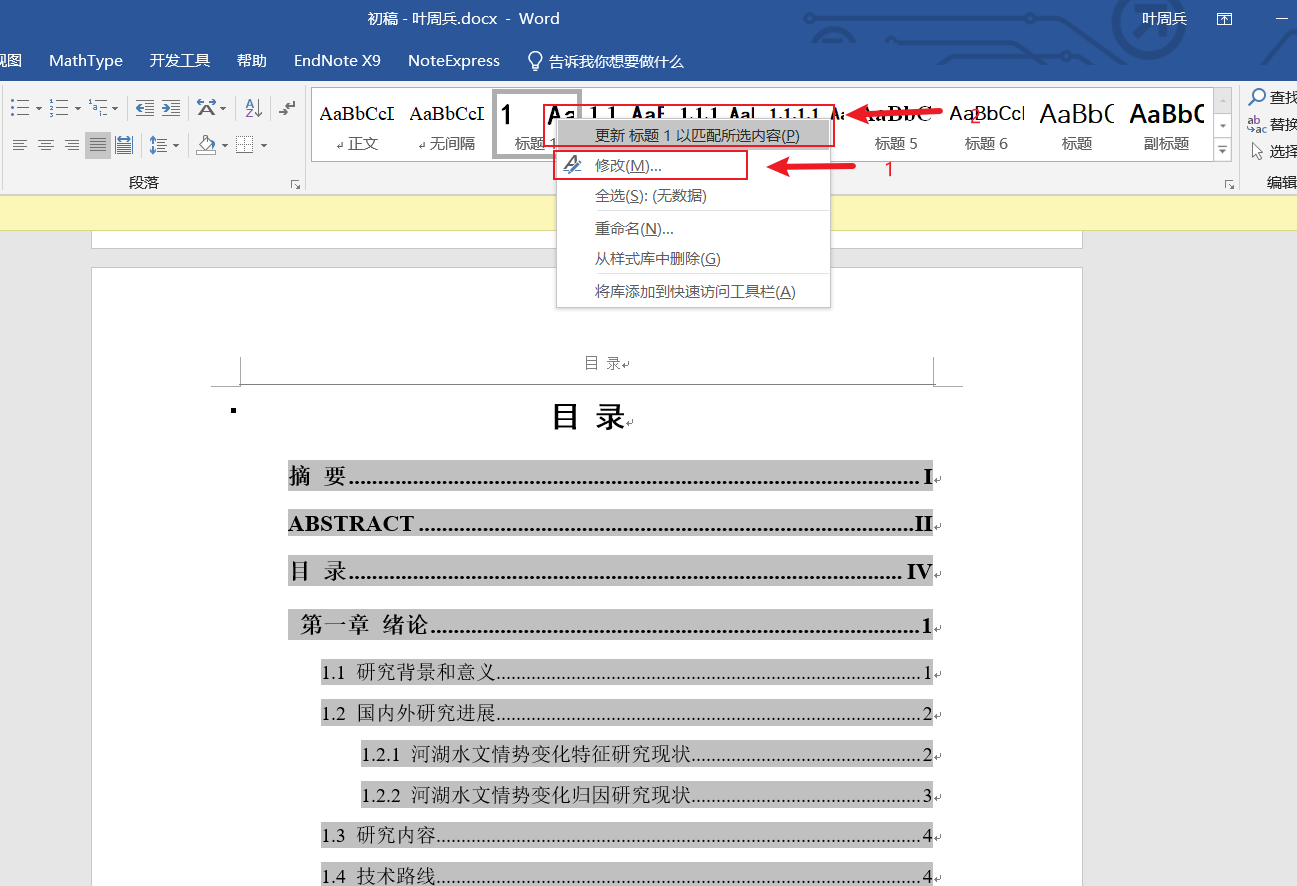This screenshot has height=886, width=1297.
Task: Choose 全选(S) from context menu
Action: [x=693, y=195]
